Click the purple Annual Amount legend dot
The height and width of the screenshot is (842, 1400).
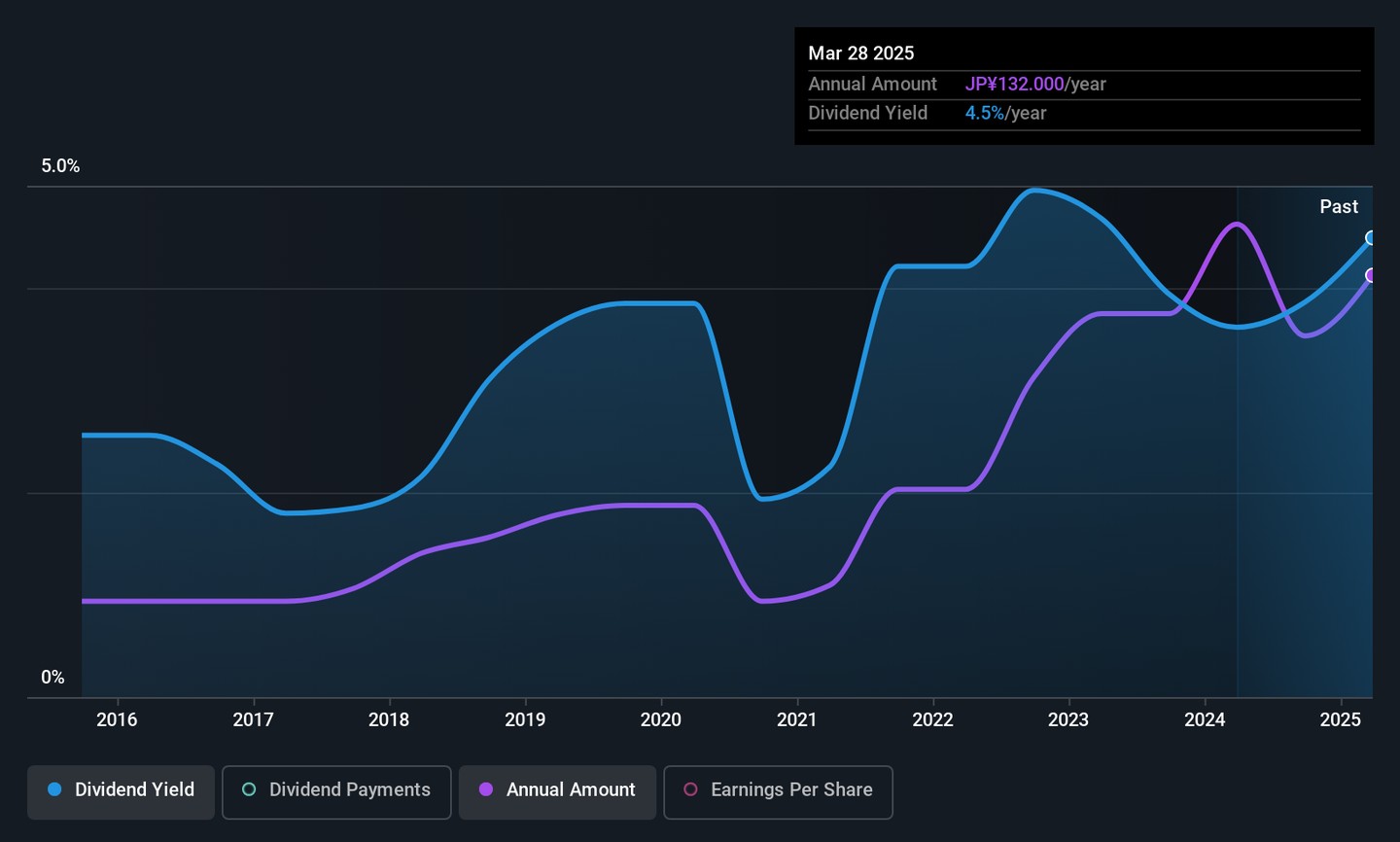click(x=486, y=789)
